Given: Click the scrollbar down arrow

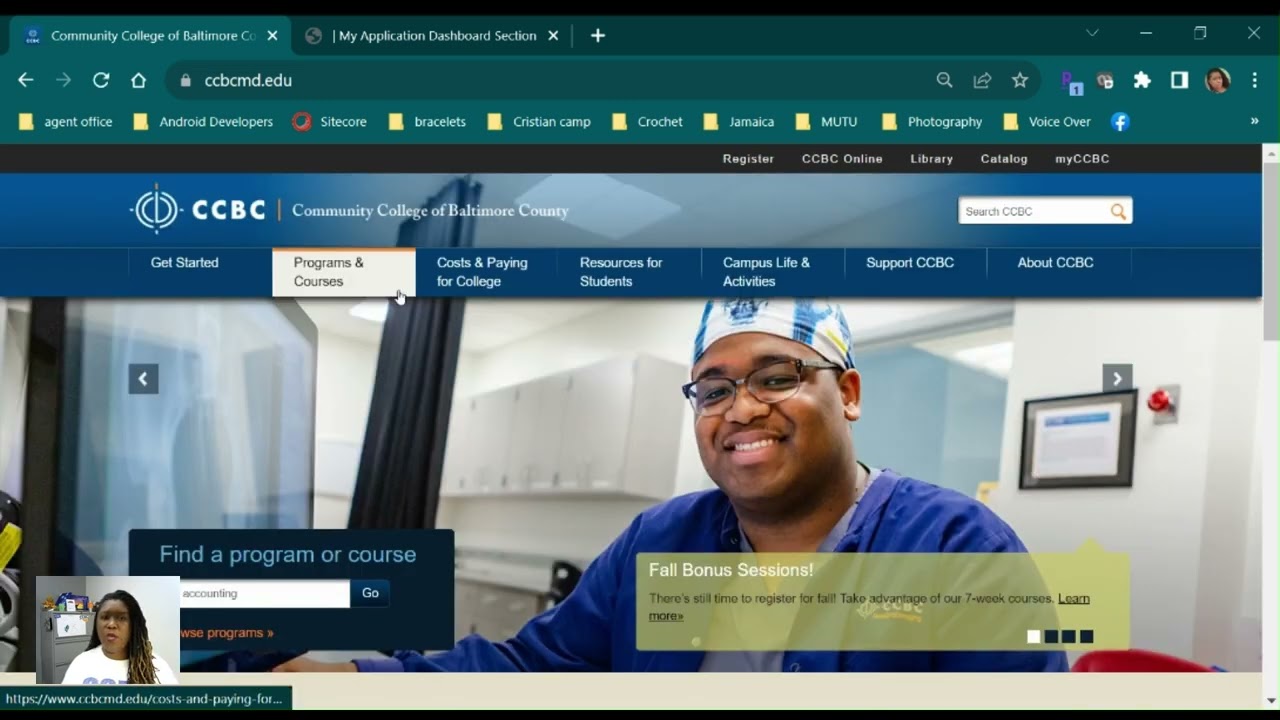Looking at the screenshot, I should point(1271,700).
